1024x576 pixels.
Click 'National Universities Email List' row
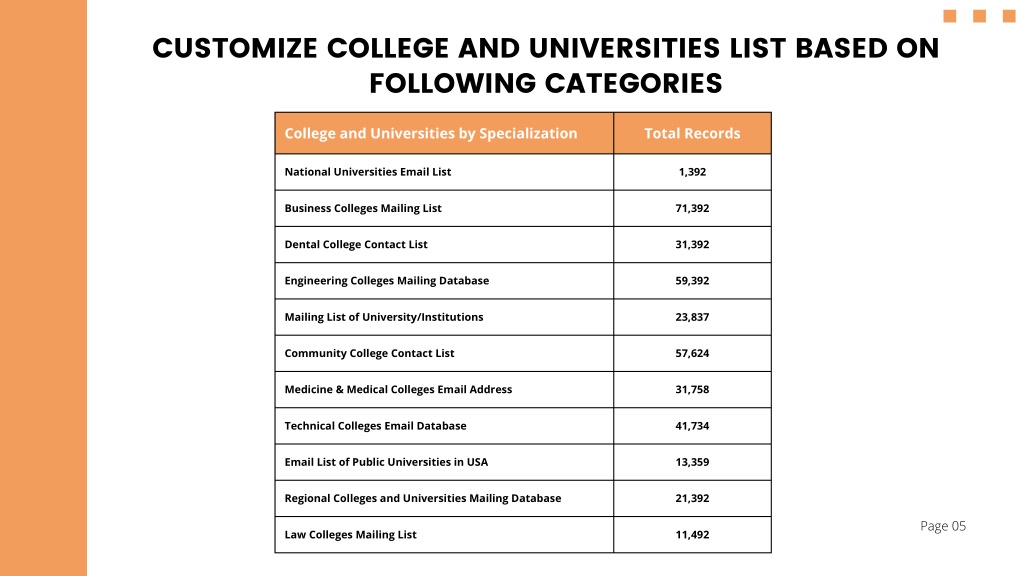(523, 172)
